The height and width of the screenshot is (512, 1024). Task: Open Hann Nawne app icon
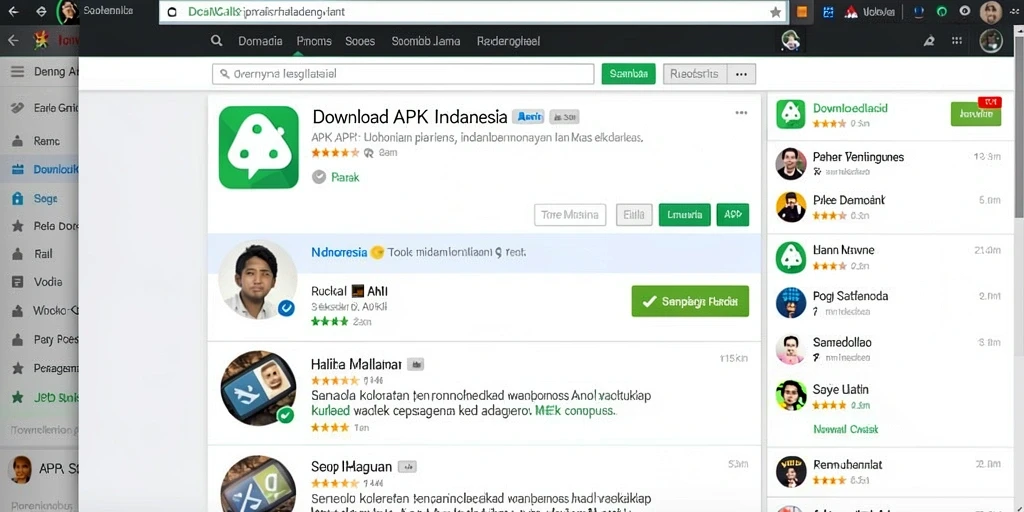pos(791,257)
